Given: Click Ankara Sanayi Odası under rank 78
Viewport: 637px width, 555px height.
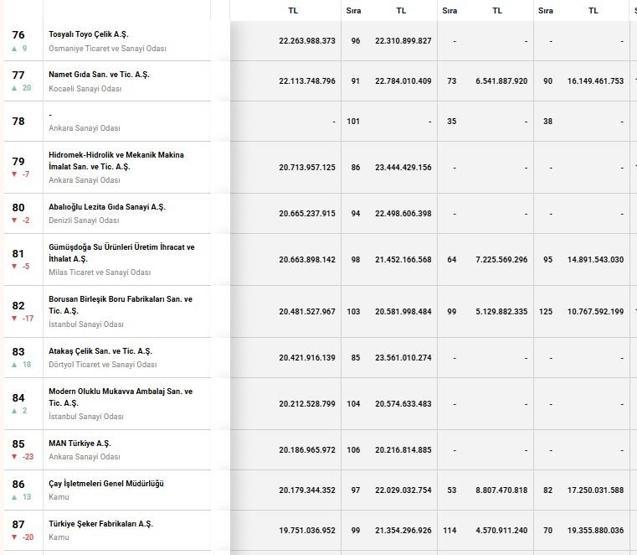Looking at the screenshot, I should pos(84,128).
